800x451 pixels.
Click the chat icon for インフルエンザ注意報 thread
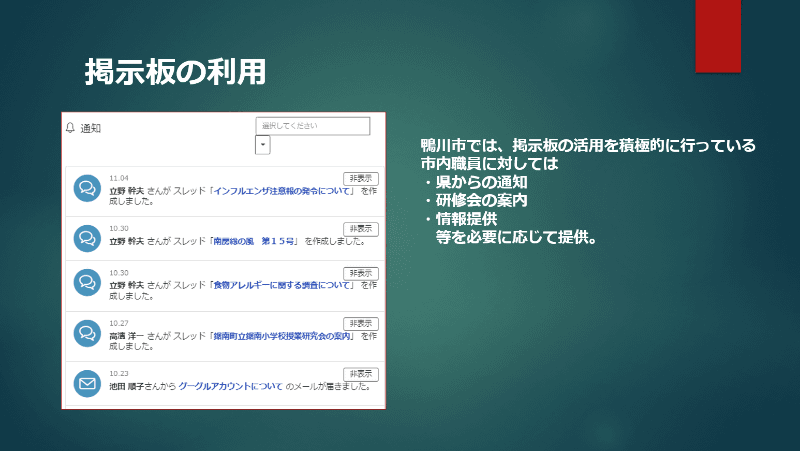point(87,188)
